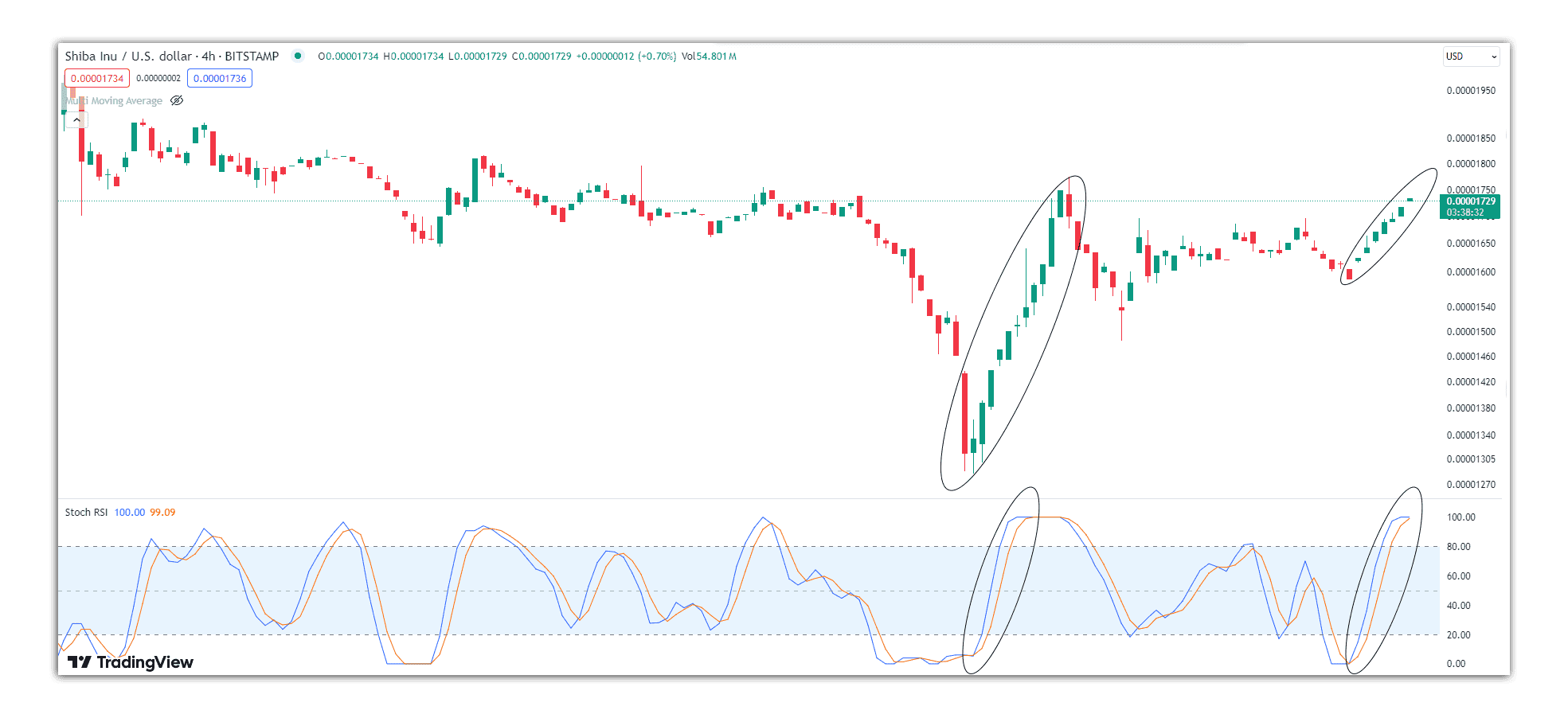Click the Shiba Inu / U.S. dollar symbol title
The height and width of the screenshot is (718, 1568).
(x=172, y=56)
